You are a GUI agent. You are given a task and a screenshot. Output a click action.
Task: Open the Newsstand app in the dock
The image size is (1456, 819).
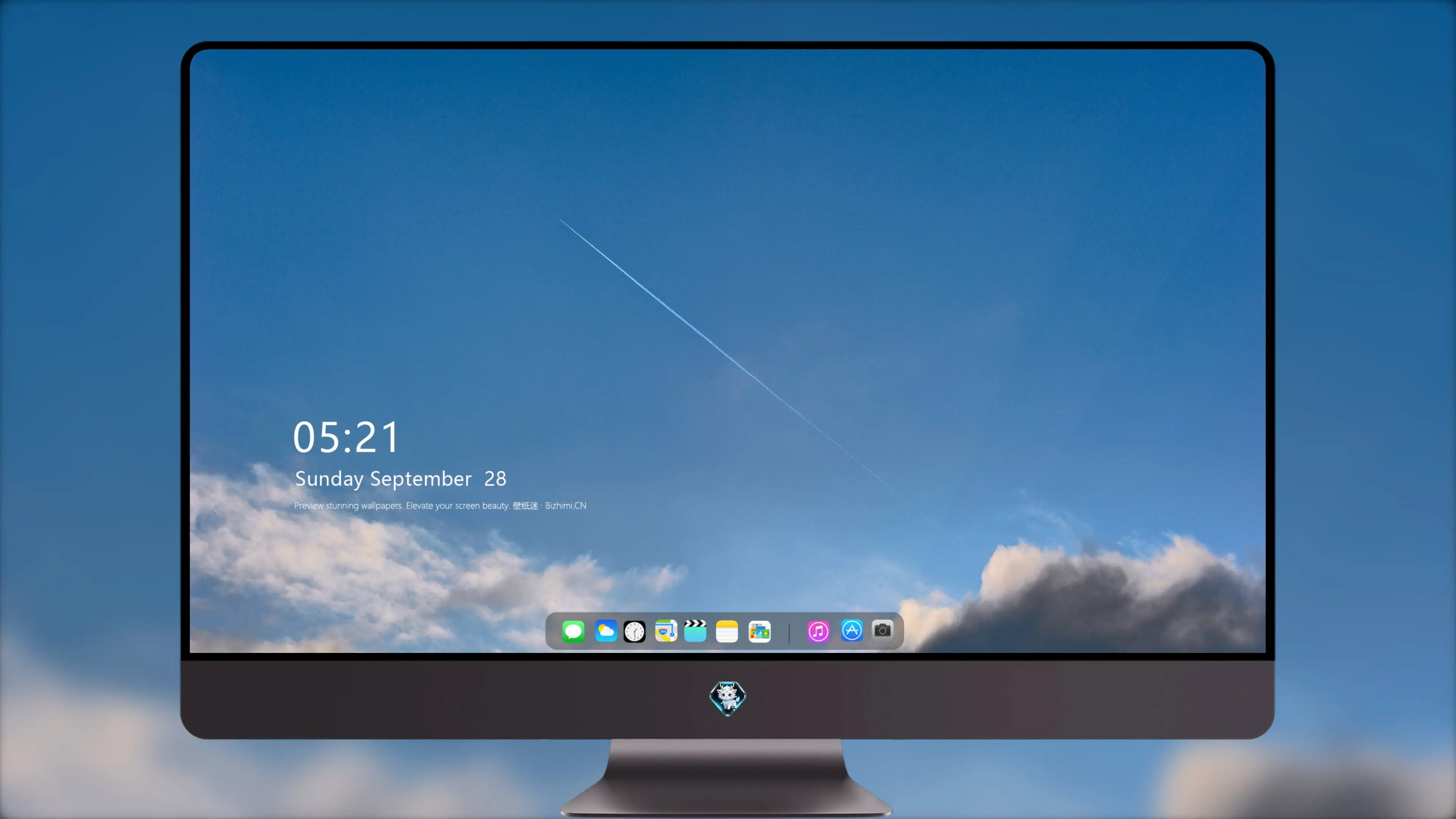click(759, 631)
